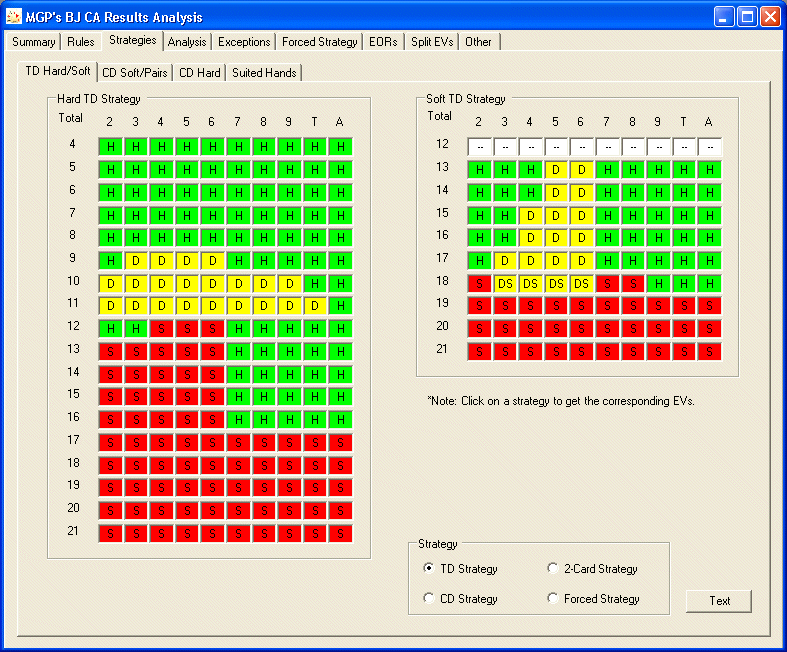This screenshot has width=787, height=652.
Task: Click soft 16 vs dealer 6 D cell
Action: 582,237
